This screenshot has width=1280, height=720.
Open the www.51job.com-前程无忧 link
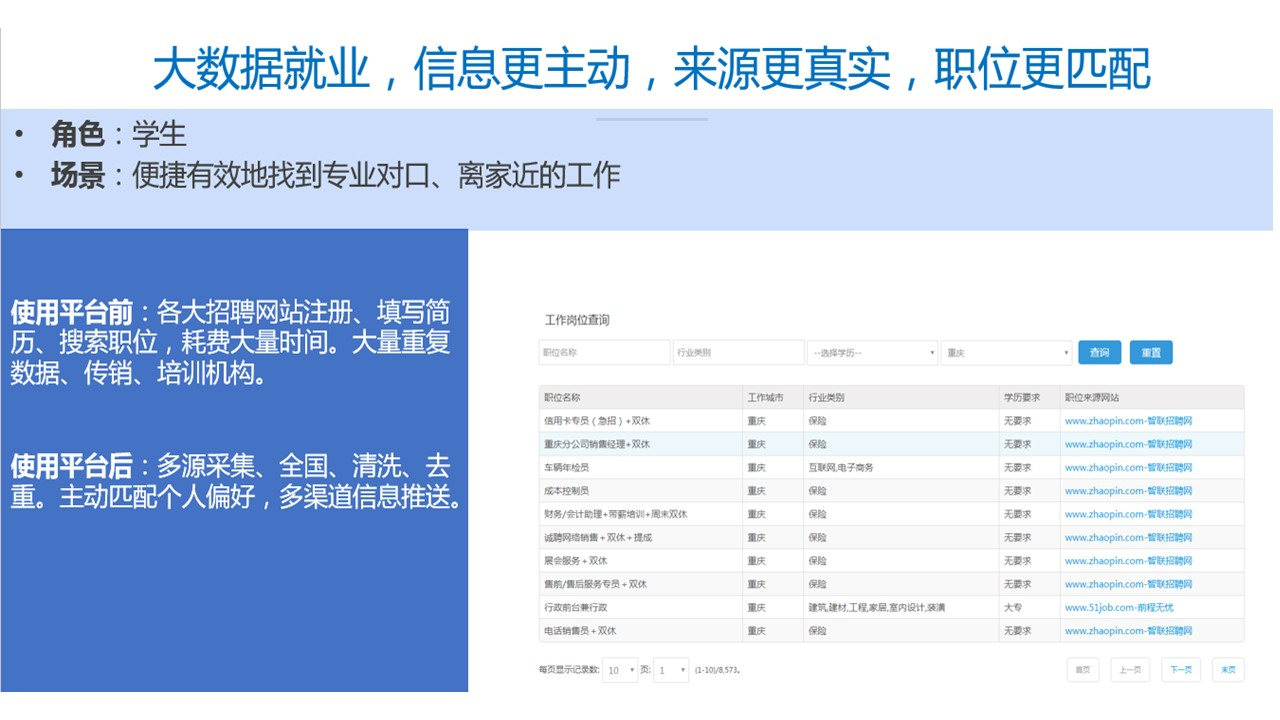click(1119, 607)
